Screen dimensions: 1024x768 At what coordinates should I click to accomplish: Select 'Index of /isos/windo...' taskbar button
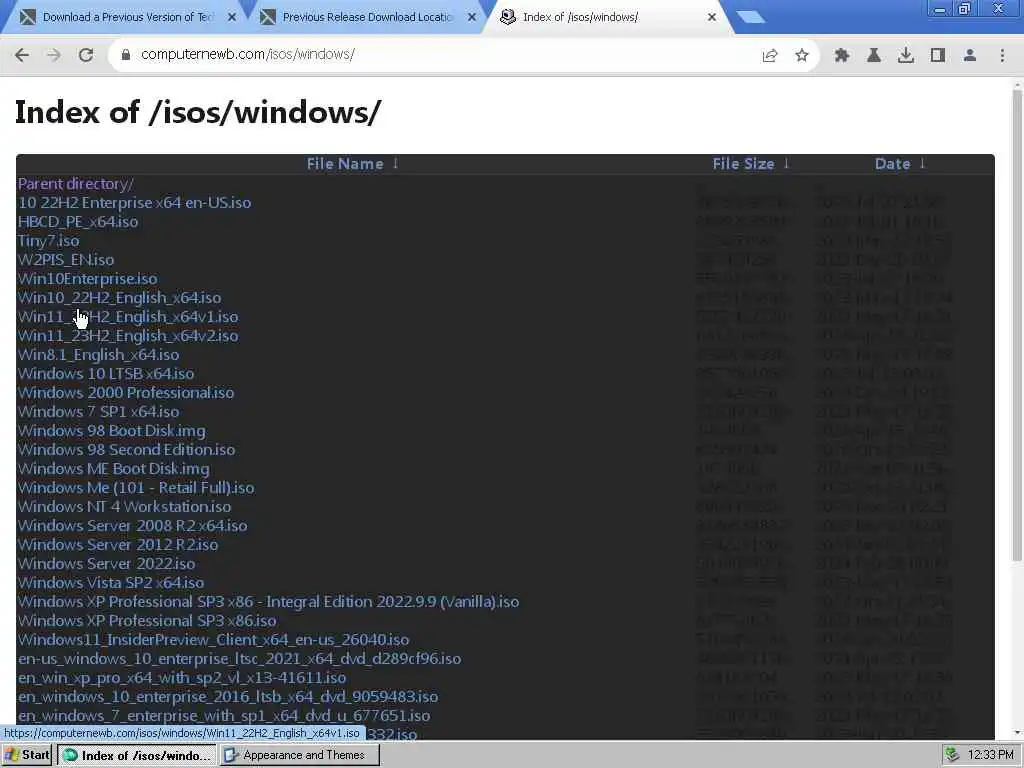pos(137,755)
